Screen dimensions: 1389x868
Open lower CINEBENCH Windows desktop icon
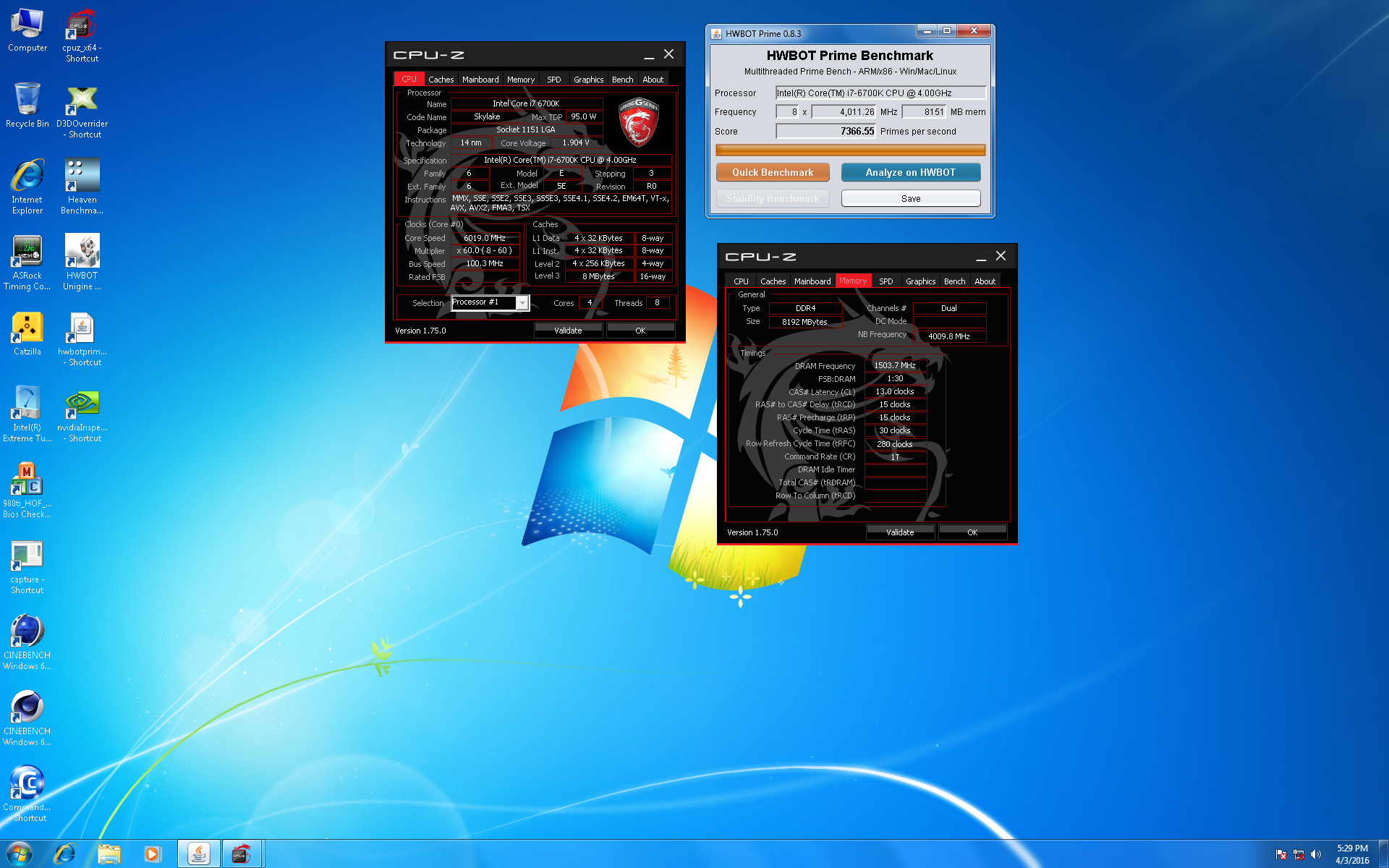[x=27, y=718]
